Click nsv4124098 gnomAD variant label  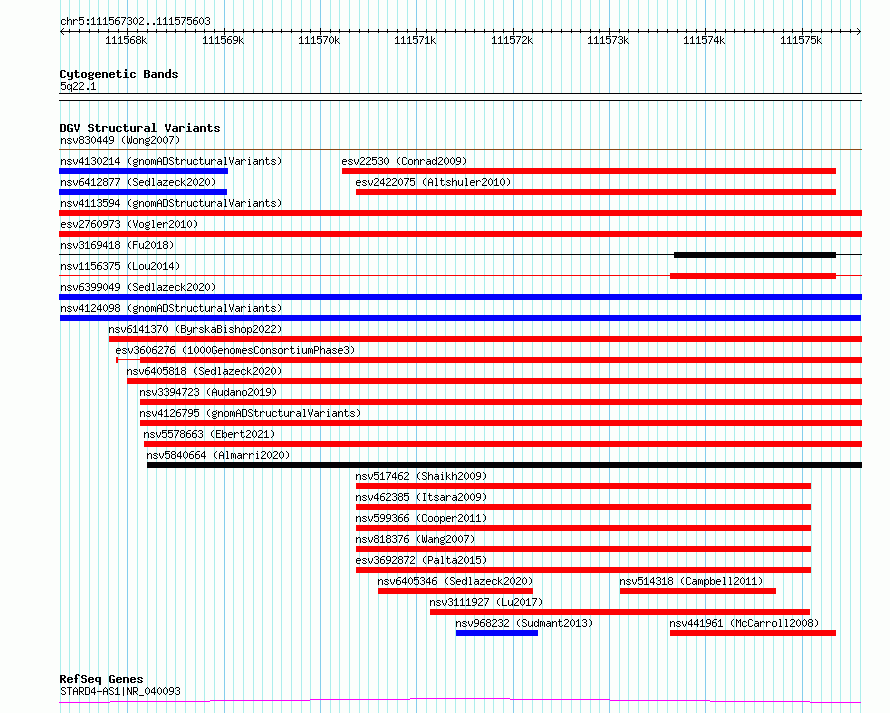point(171,308)
